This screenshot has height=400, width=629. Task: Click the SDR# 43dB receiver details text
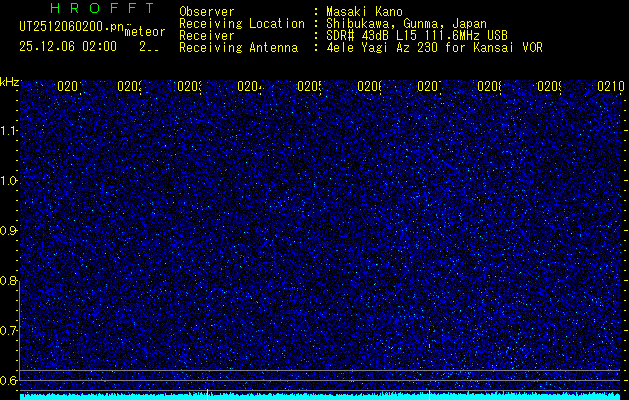point(417,36)
